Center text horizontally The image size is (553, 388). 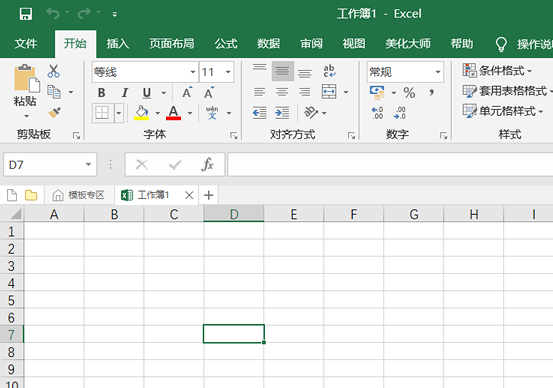click(x=282, y=92)
